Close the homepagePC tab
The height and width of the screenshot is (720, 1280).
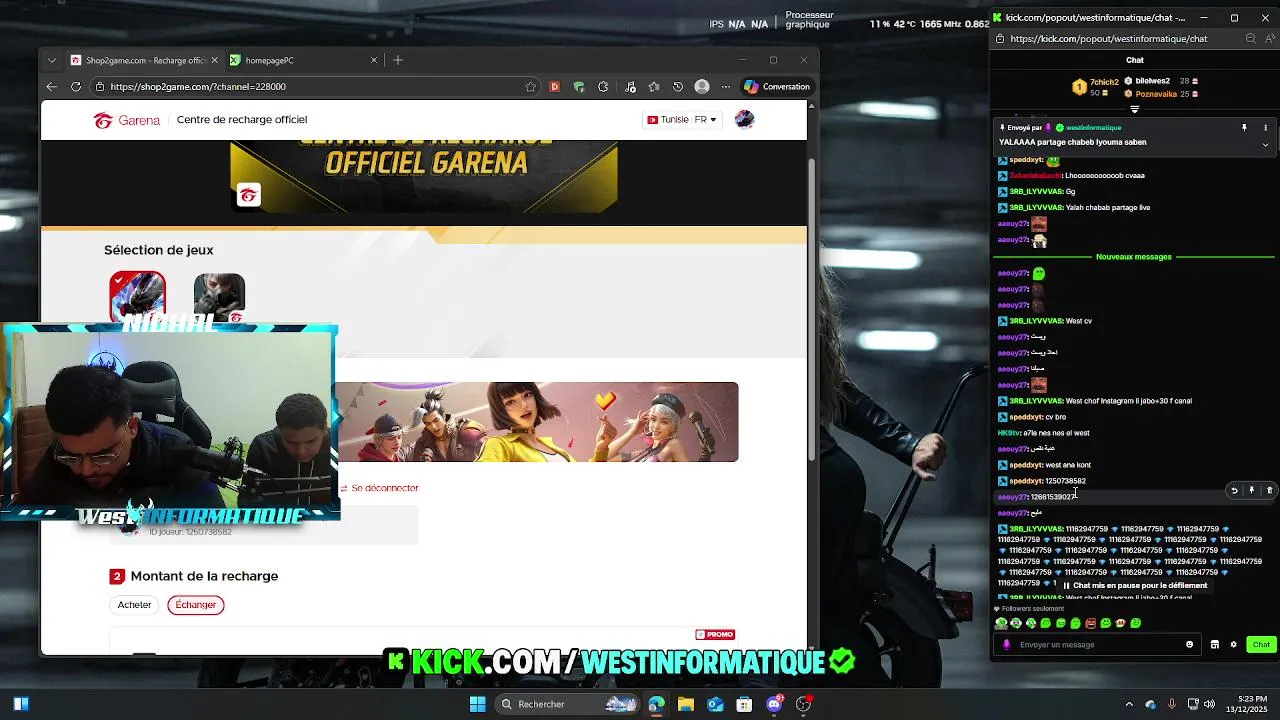pyautogui.click(x=374, y=60)
